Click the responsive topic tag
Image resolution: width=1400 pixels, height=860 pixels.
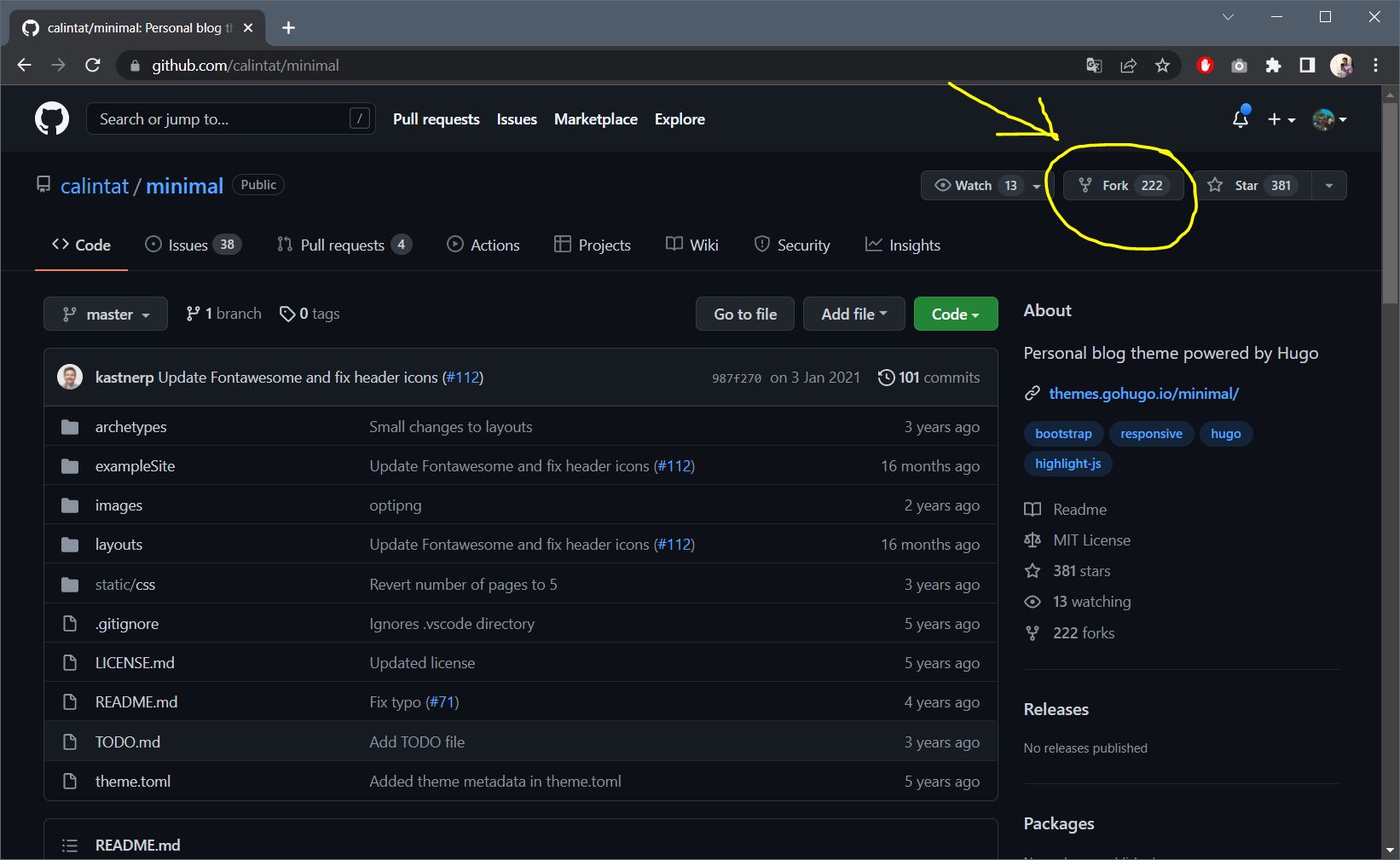[1151, 434]
